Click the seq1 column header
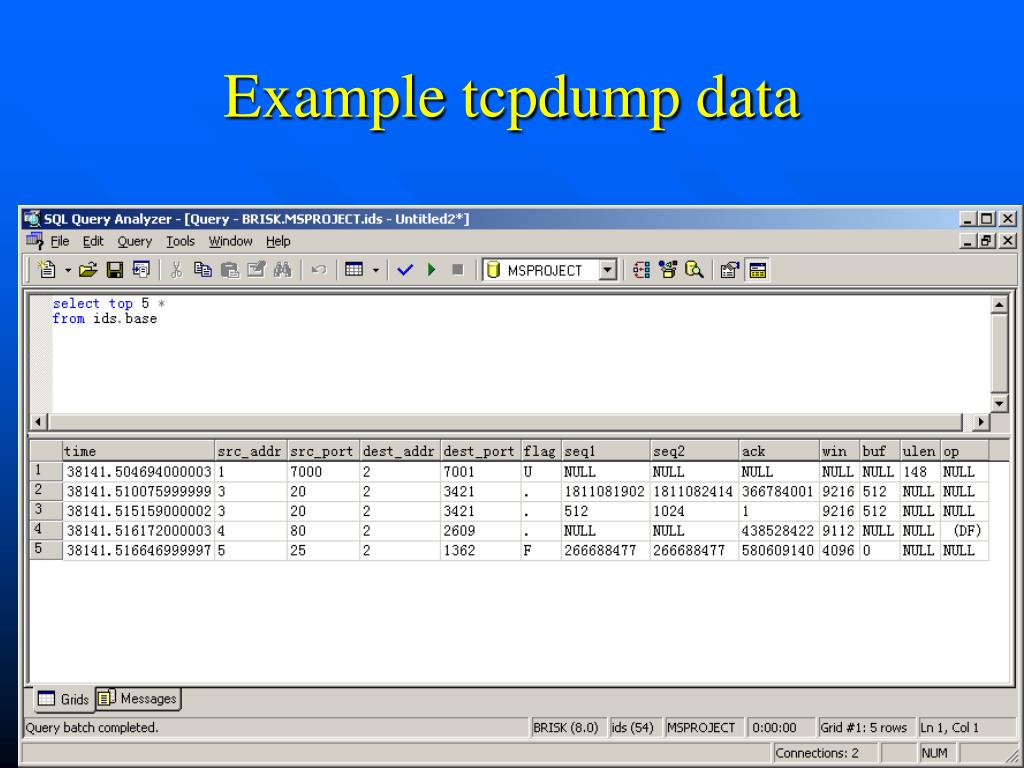Viewport: 1024px width, 768px height. 605,451
